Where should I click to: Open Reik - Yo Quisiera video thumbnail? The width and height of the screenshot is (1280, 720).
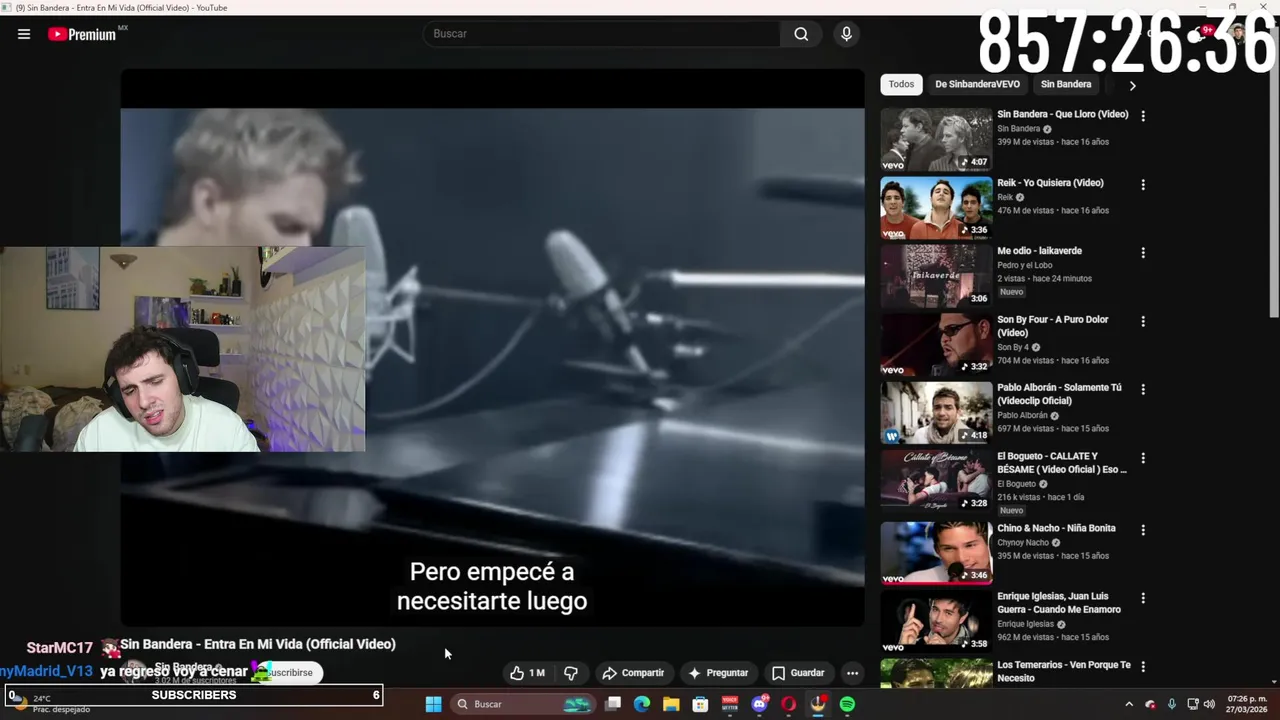[936, 208]
